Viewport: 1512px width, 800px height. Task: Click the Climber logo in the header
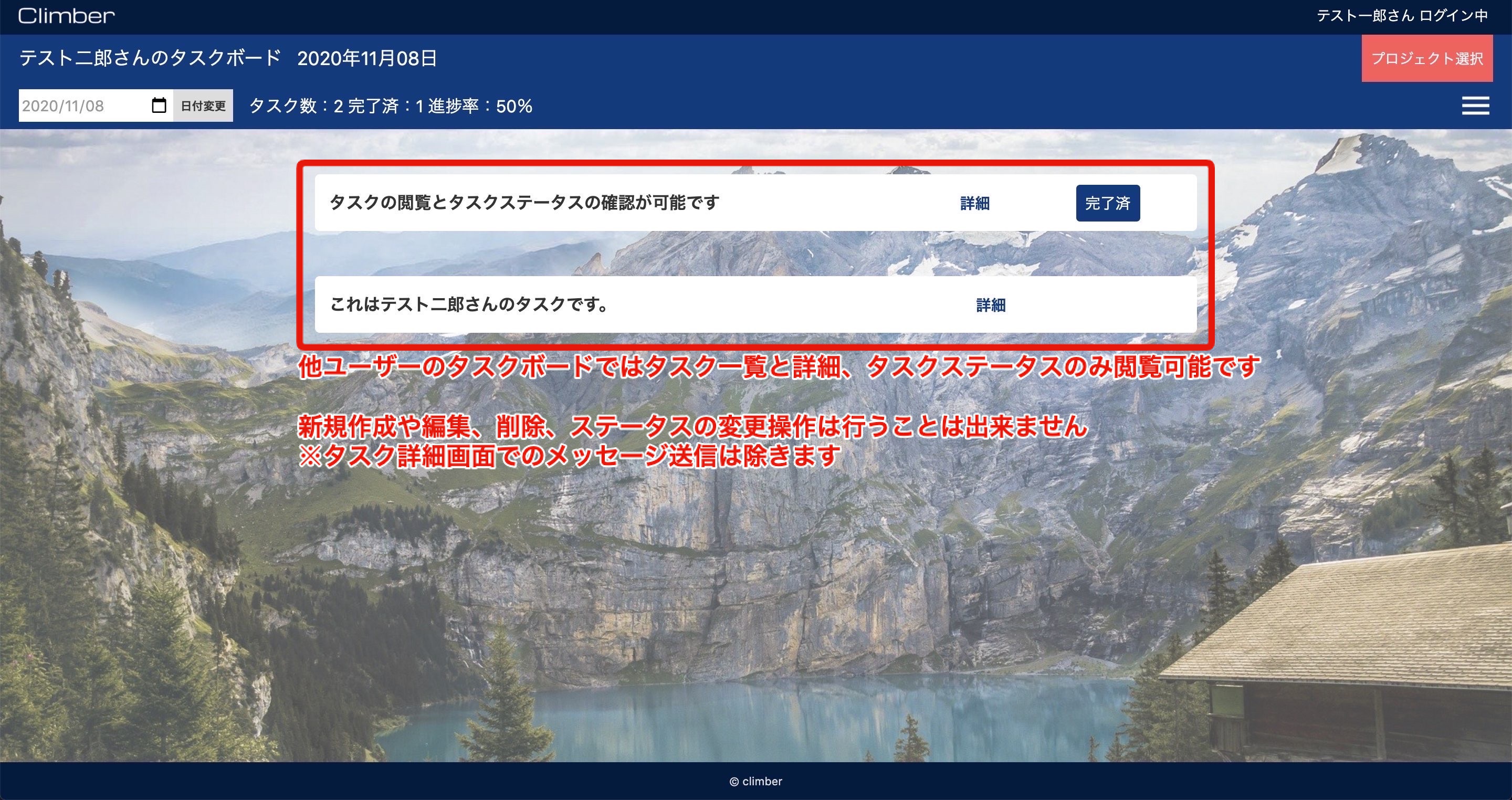[66, 15]
